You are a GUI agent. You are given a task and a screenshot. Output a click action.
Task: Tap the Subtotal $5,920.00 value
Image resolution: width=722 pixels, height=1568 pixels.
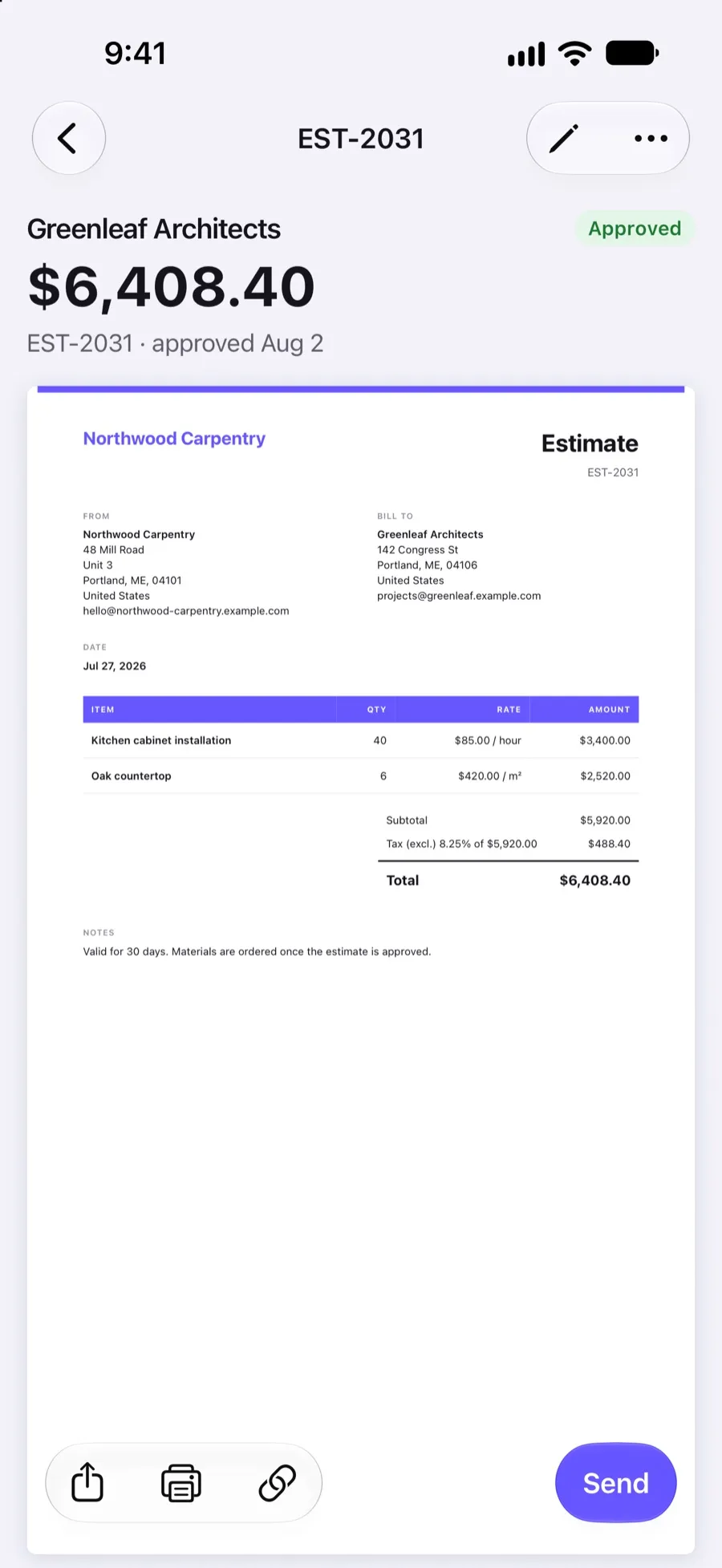[605, 820]
